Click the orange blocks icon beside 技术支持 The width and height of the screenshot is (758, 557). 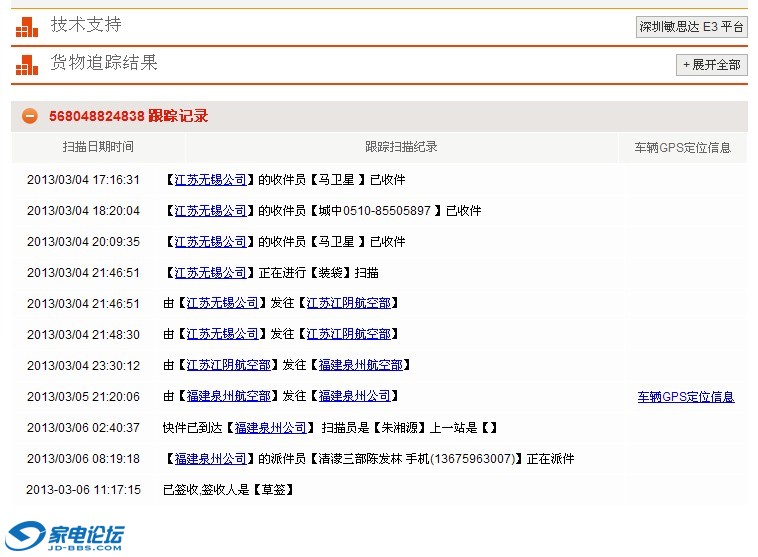pyautogui.click(x=26, y=27)
